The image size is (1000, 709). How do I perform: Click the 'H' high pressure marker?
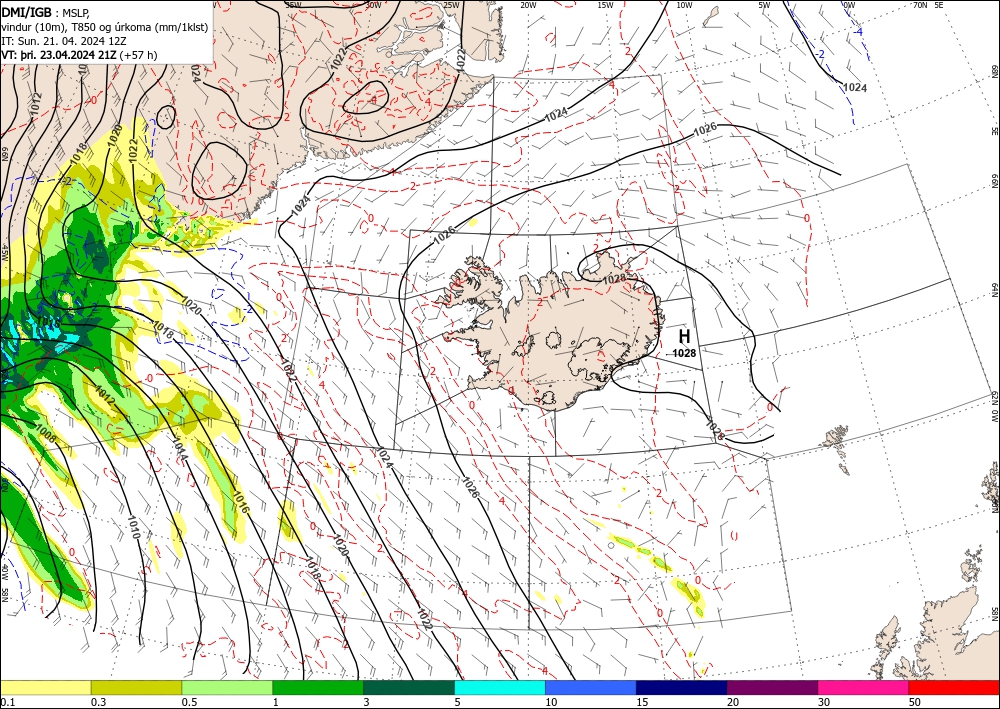(x=684, y=336)
